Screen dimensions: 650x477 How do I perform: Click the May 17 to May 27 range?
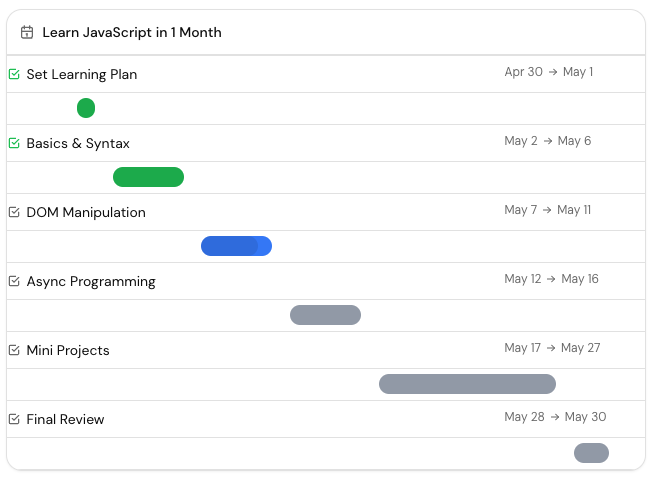tap(552, 348)
